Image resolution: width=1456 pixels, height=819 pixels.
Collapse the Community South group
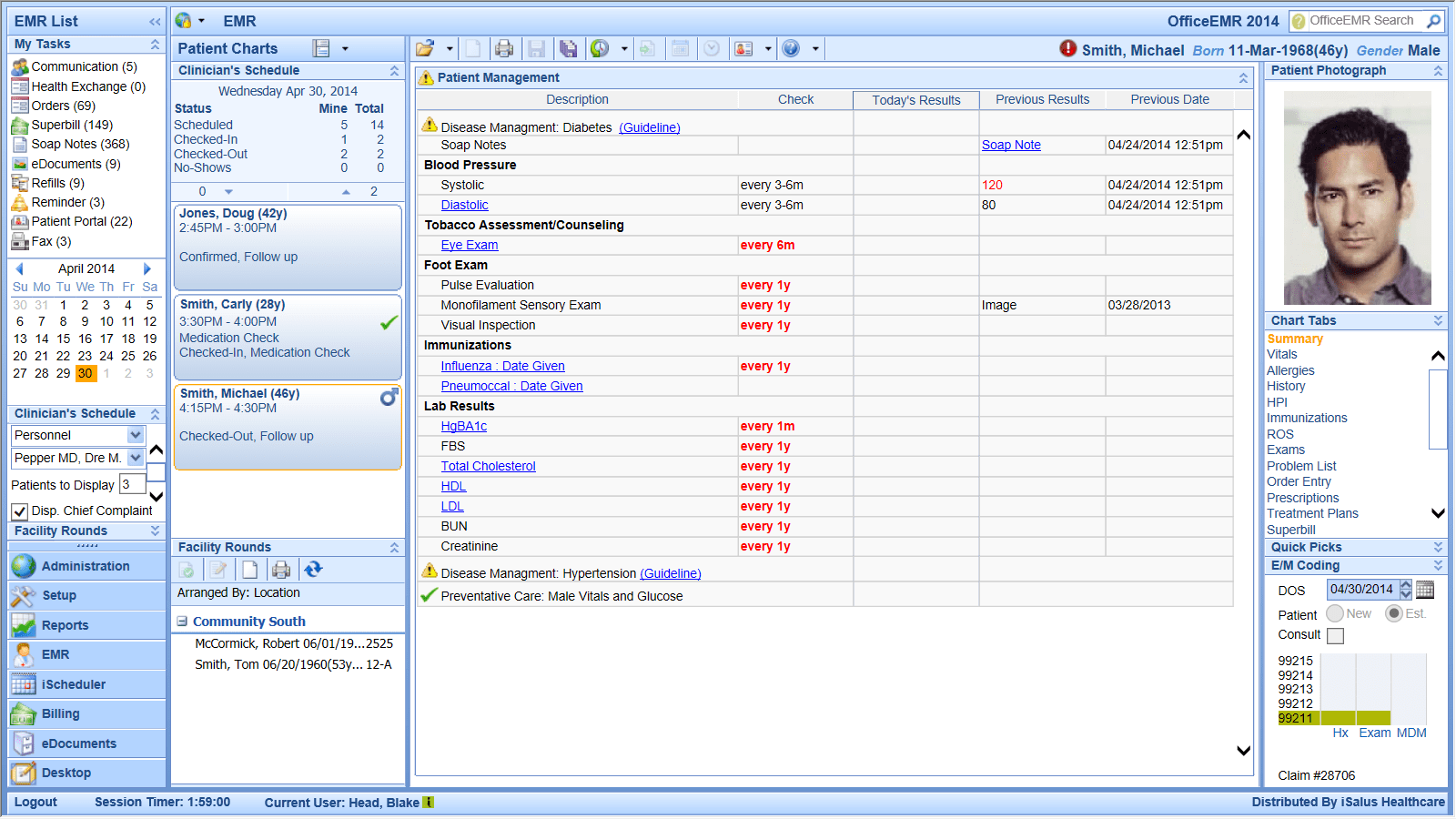(x=182, y=622)
